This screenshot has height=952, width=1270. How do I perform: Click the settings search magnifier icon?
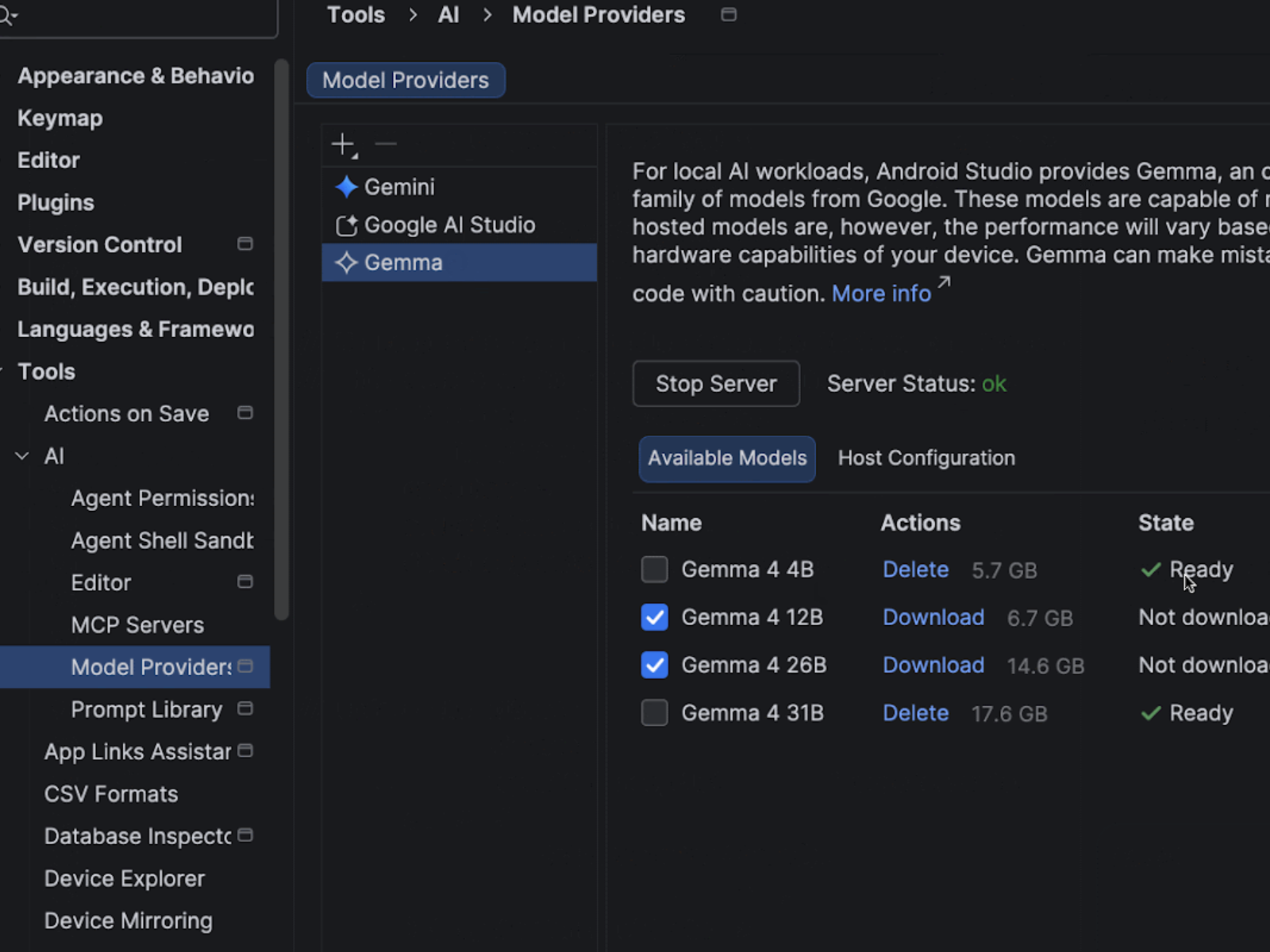pyautogui.click(x=8, y=15)
